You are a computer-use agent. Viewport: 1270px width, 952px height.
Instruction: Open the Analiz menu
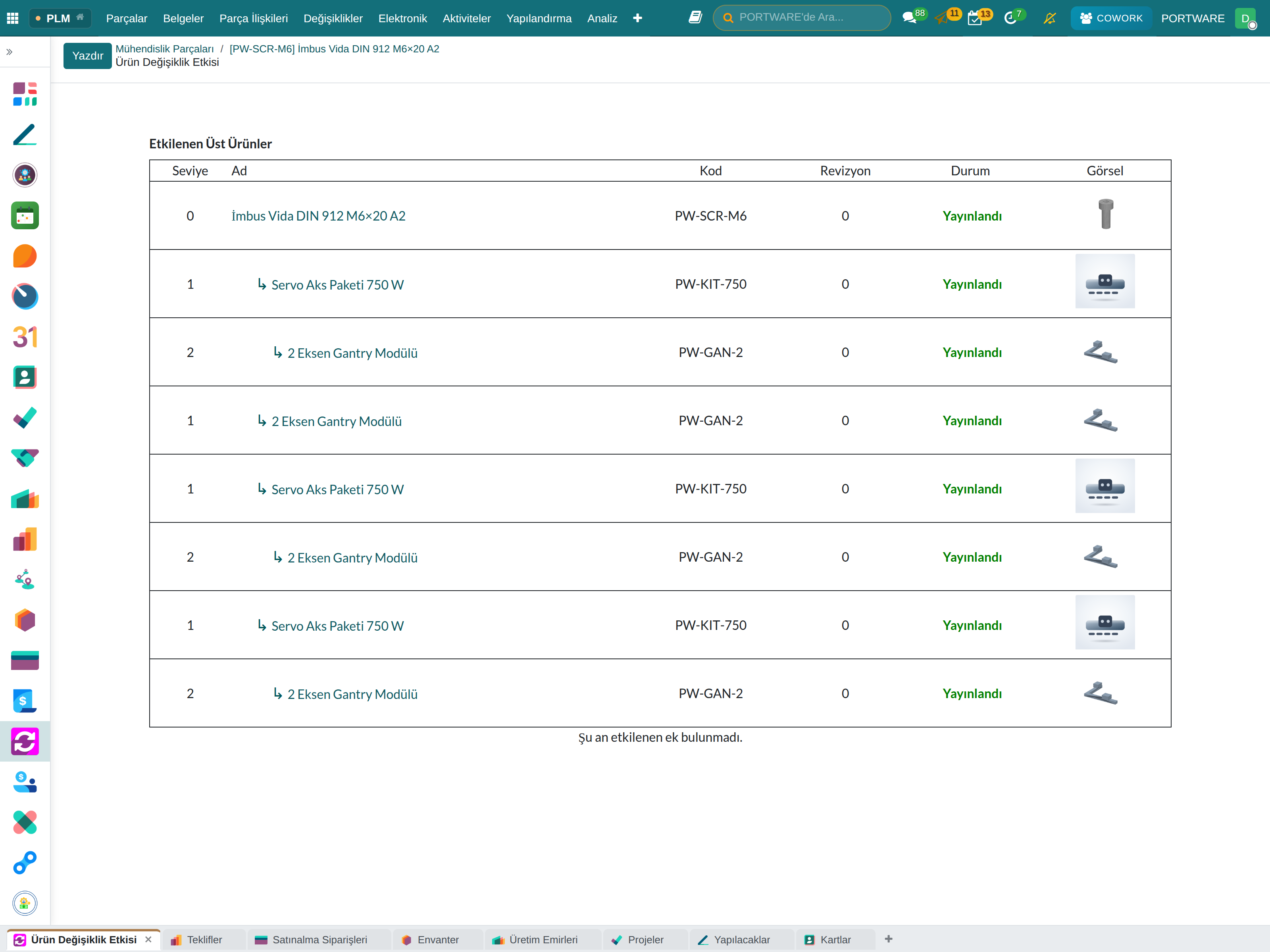tap(602, 18)
